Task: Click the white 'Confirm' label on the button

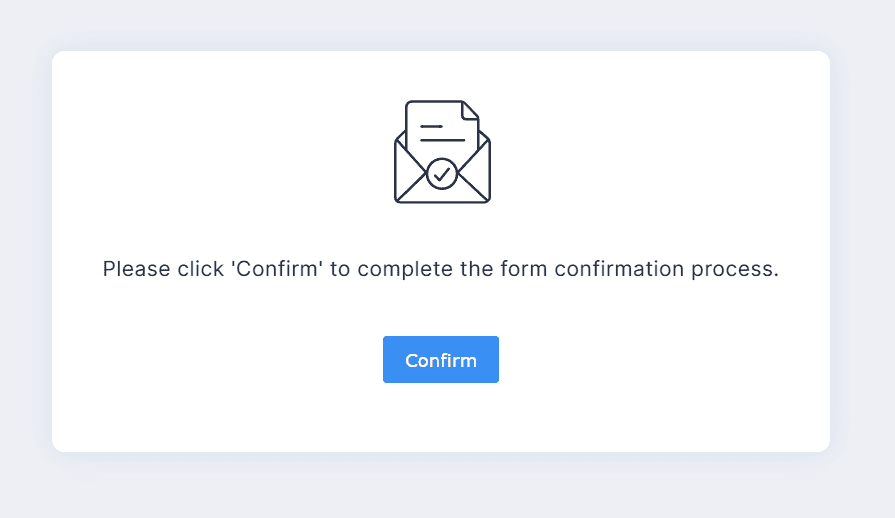Action: [x=440, y=360]
